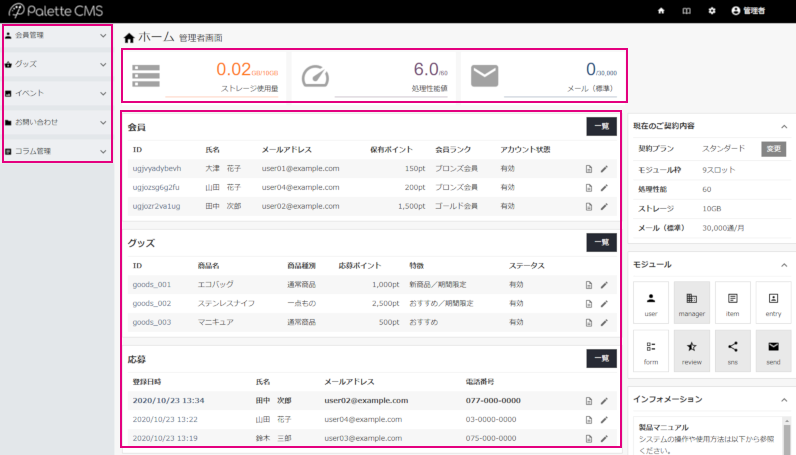Screen dimensions: 796x455
Task: Click the 処理性能値 progress bar
Action: tap(391, 96)
